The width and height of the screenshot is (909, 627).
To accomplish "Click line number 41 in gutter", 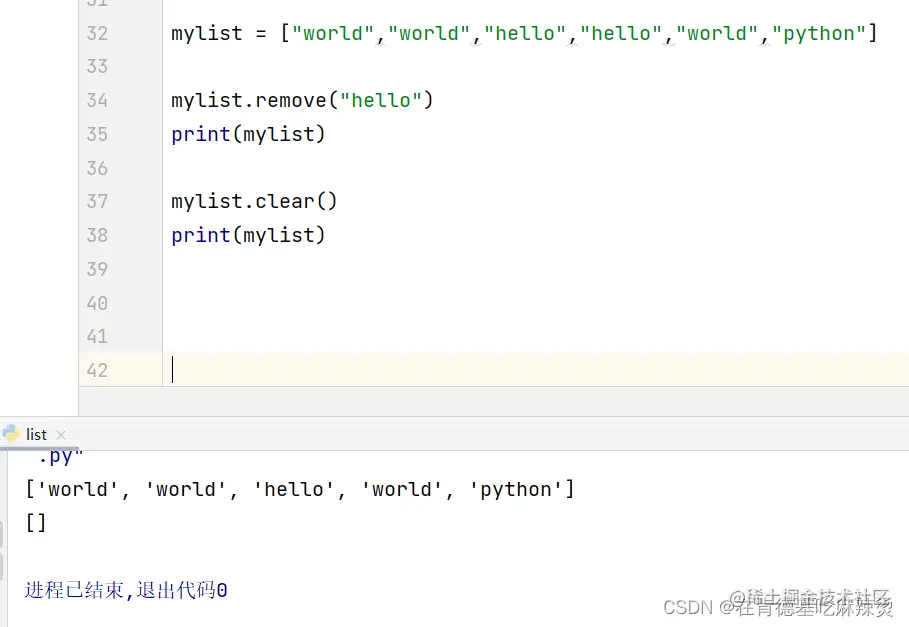I will [97, 336].
